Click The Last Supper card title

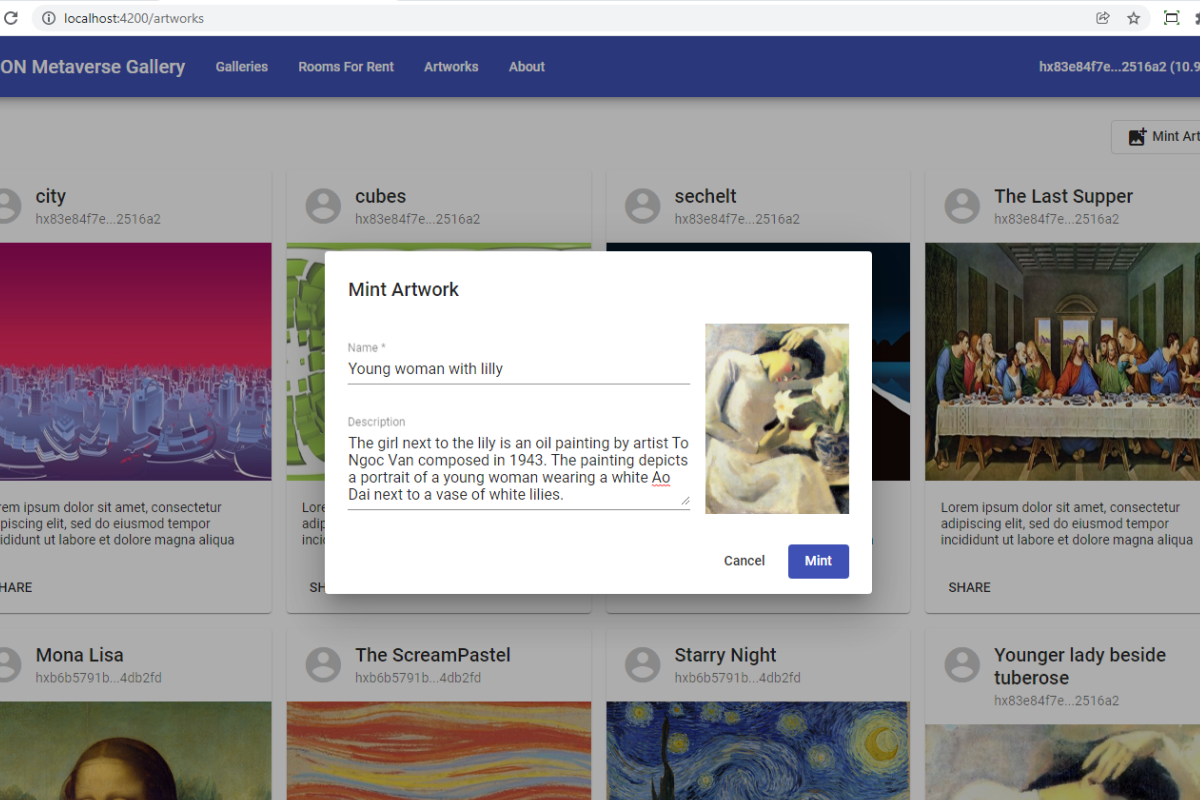click(x=1063, y=197)
